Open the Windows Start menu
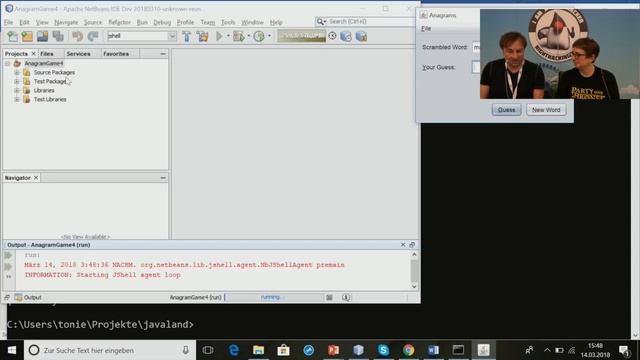Image resolution: width=640 pixels, height=360 pixels. coord(12,350)
